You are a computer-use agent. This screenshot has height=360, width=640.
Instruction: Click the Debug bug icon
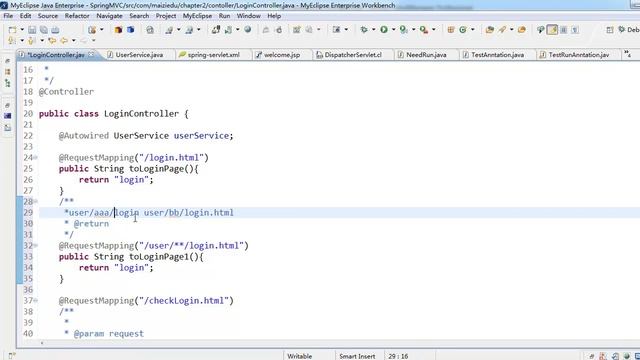click(x=364, y=30)
